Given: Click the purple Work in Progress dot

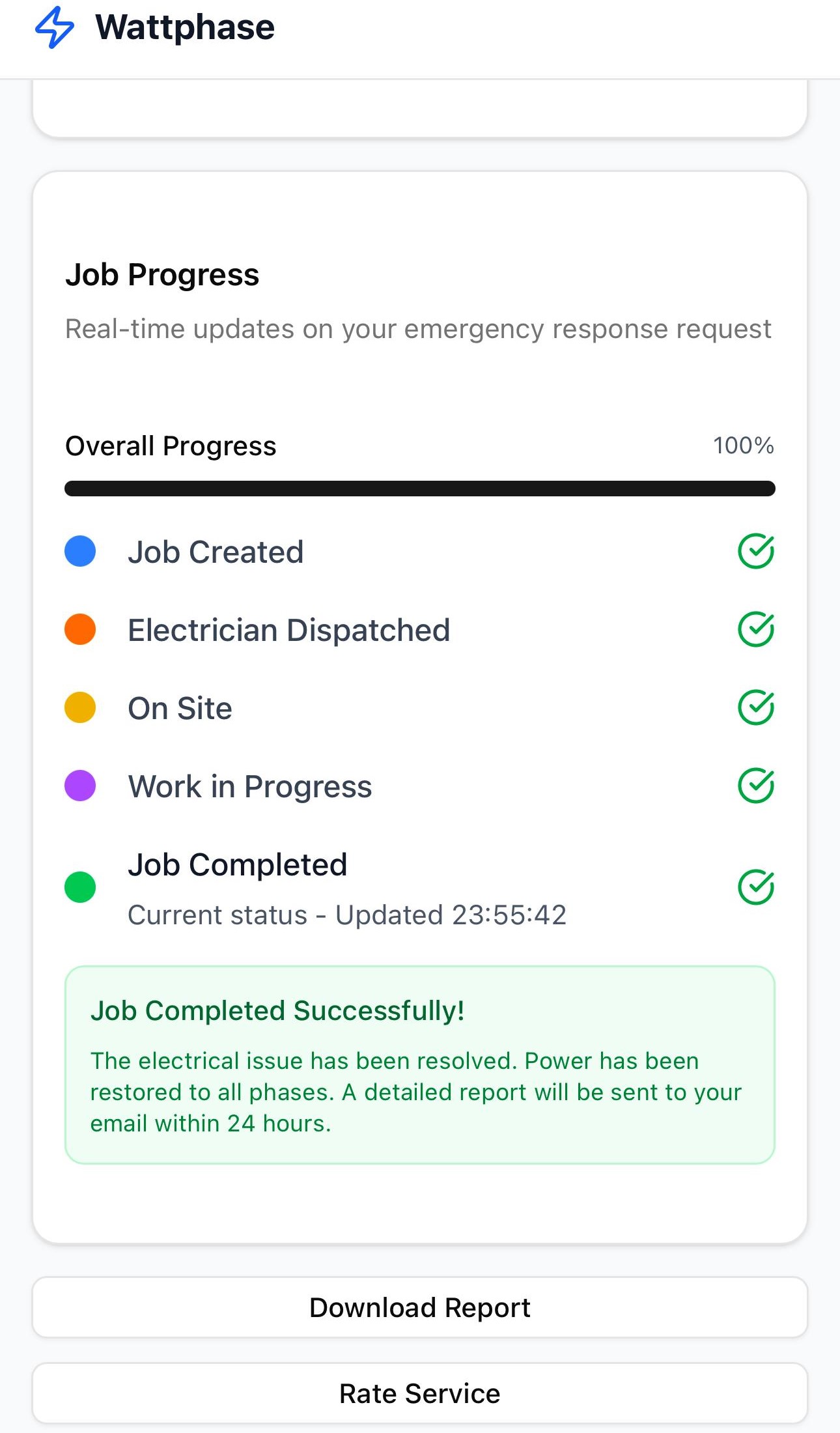Looking at the screenshot, I should (80, 786).
